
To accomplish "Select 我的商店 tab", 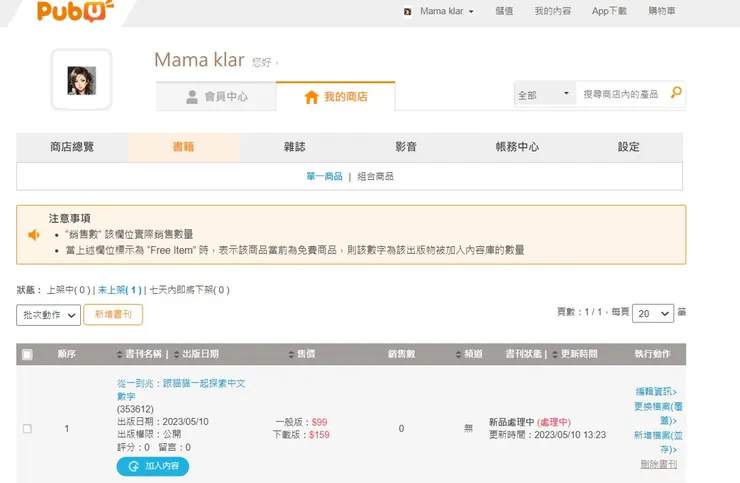I will (336, 96).
